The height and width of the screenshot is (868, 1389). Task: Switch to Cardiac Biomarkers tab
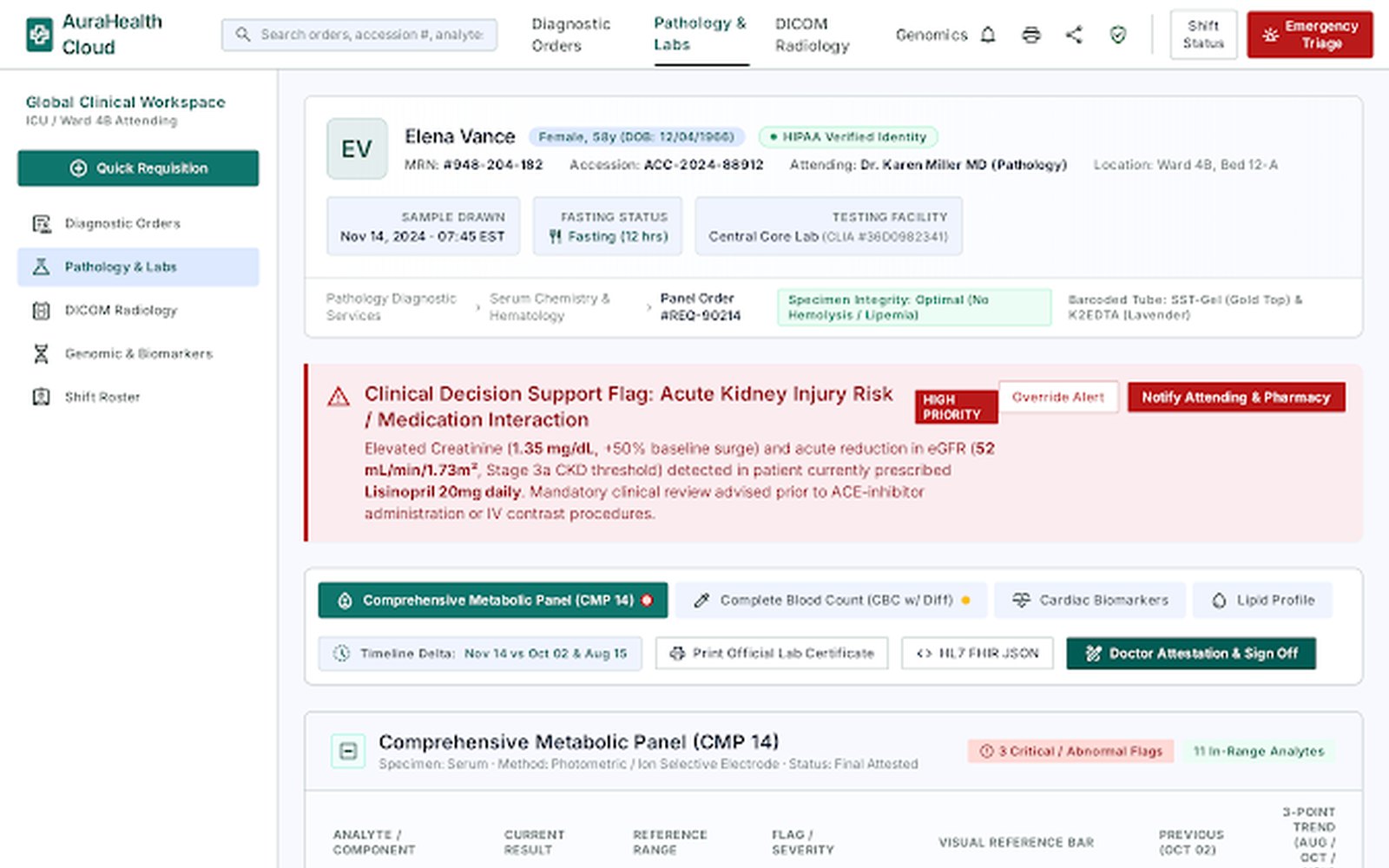tap(1089, 601)
